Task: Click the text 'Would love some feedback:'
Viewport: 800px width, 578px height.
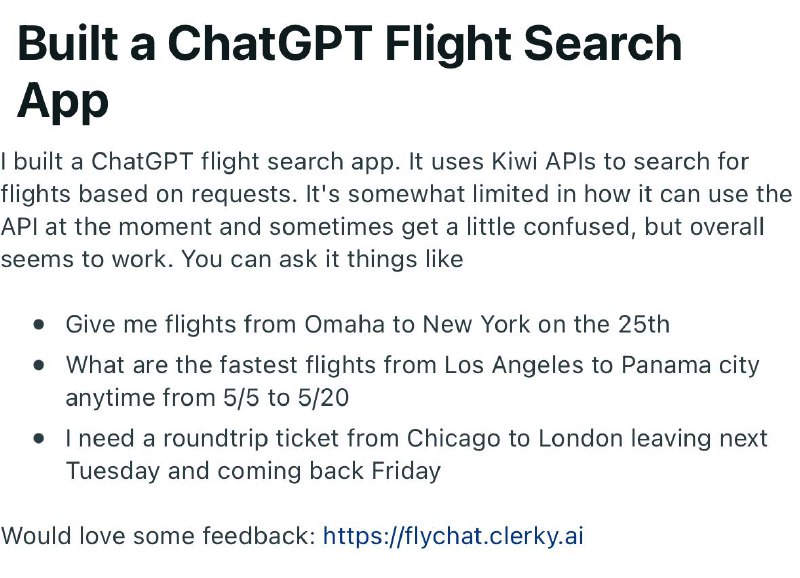Action: click(159, 536)
